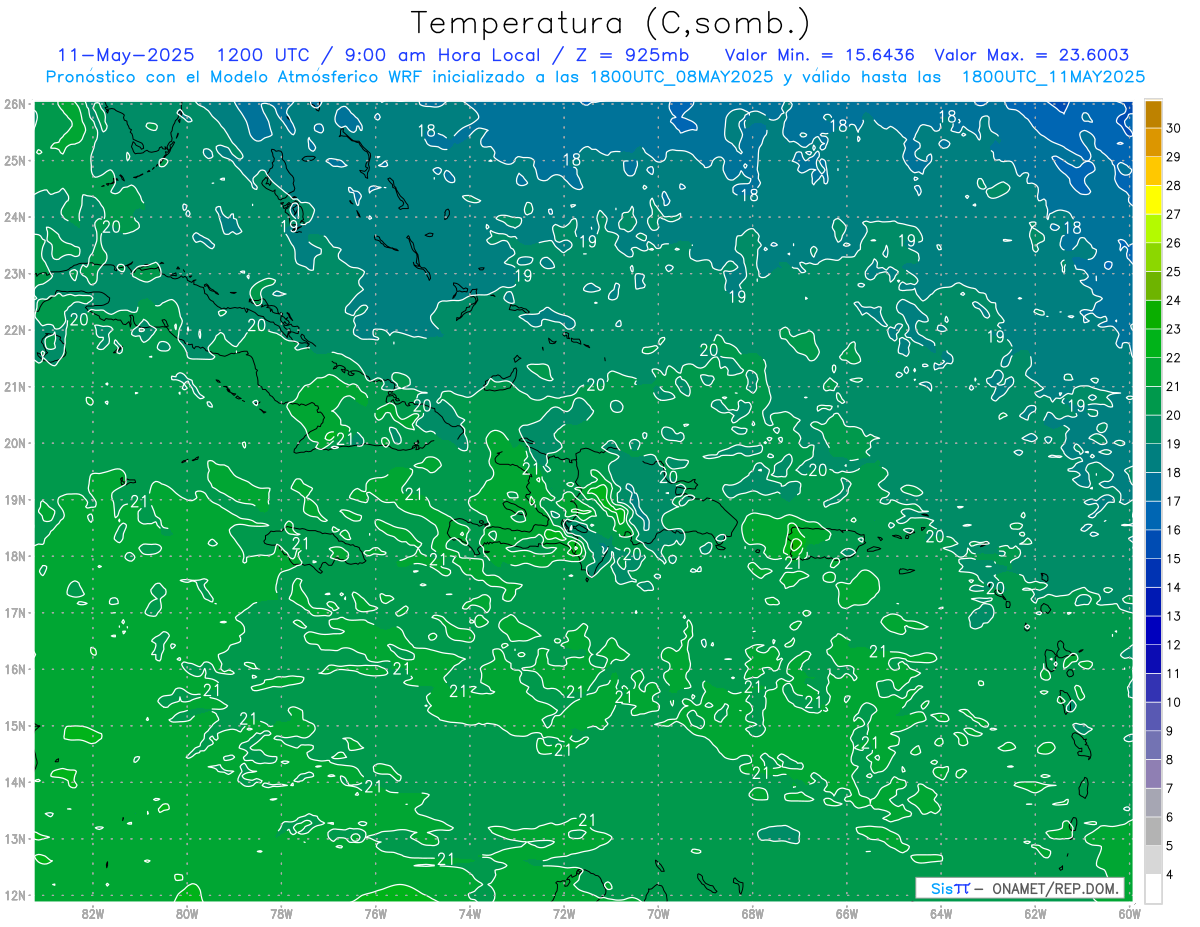Click the '68W' longitude label
Viewport: 1200px width, 927px height.
click(x=752, y=913)
